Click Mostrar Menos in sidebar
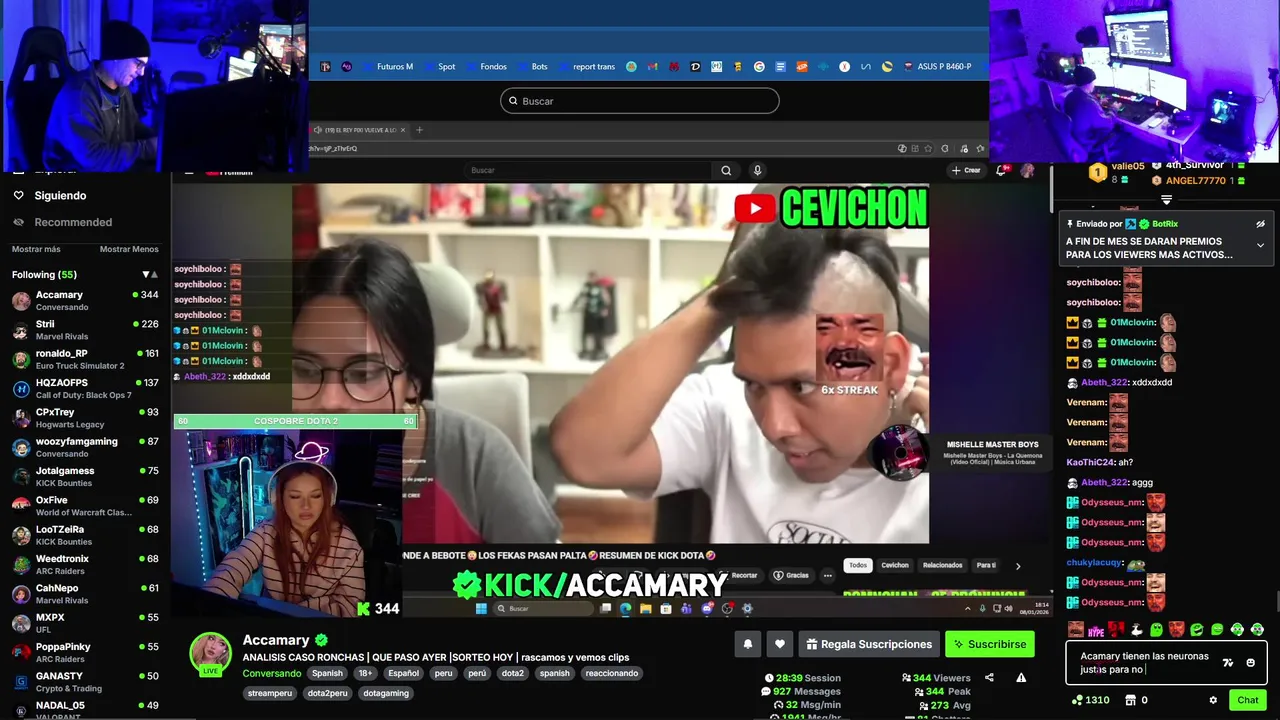The height and width of the screenshot is (720, 1280). tap(129, 249)
